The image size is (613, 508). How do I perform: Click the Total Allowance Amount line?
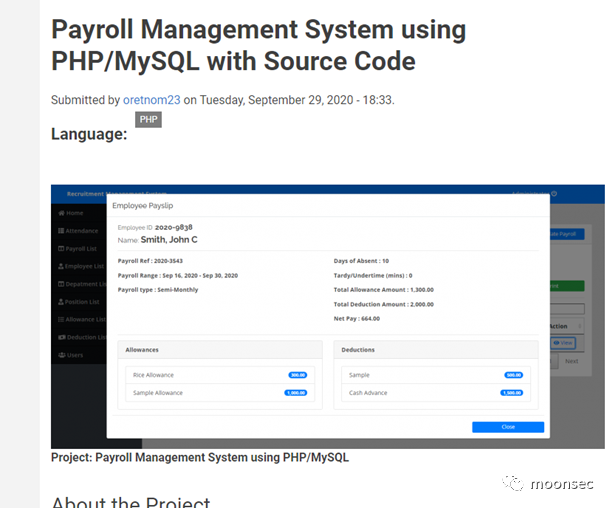pos(384,290)
